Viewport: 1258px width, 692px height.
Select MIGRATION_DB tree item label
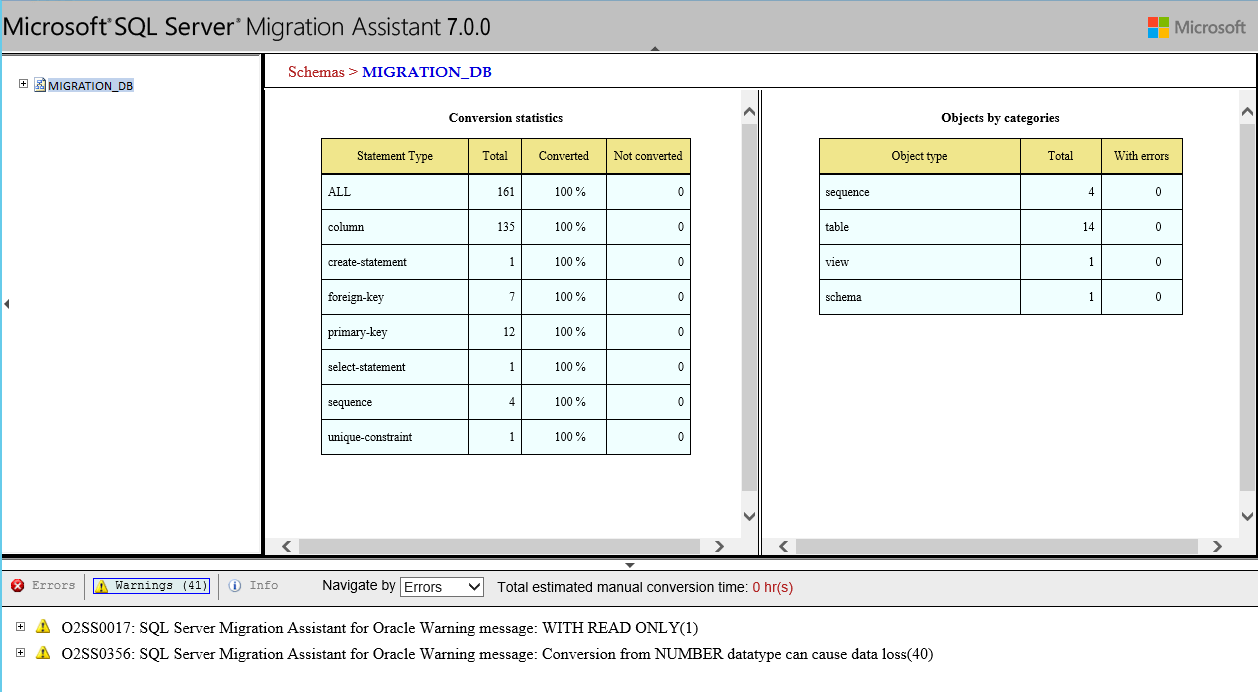click(90, 86)
